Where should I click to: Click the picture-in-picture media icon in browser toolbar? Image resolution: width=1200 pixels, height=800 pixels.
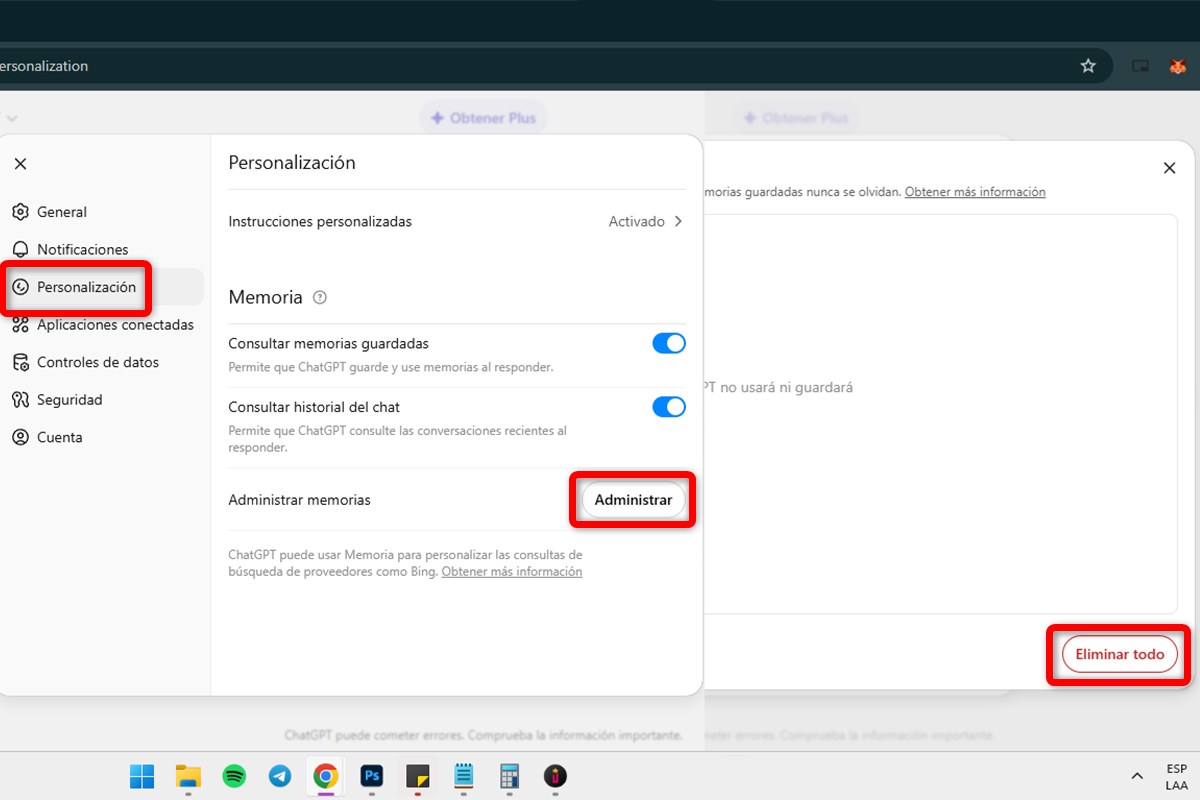[x=1140, y=66]
